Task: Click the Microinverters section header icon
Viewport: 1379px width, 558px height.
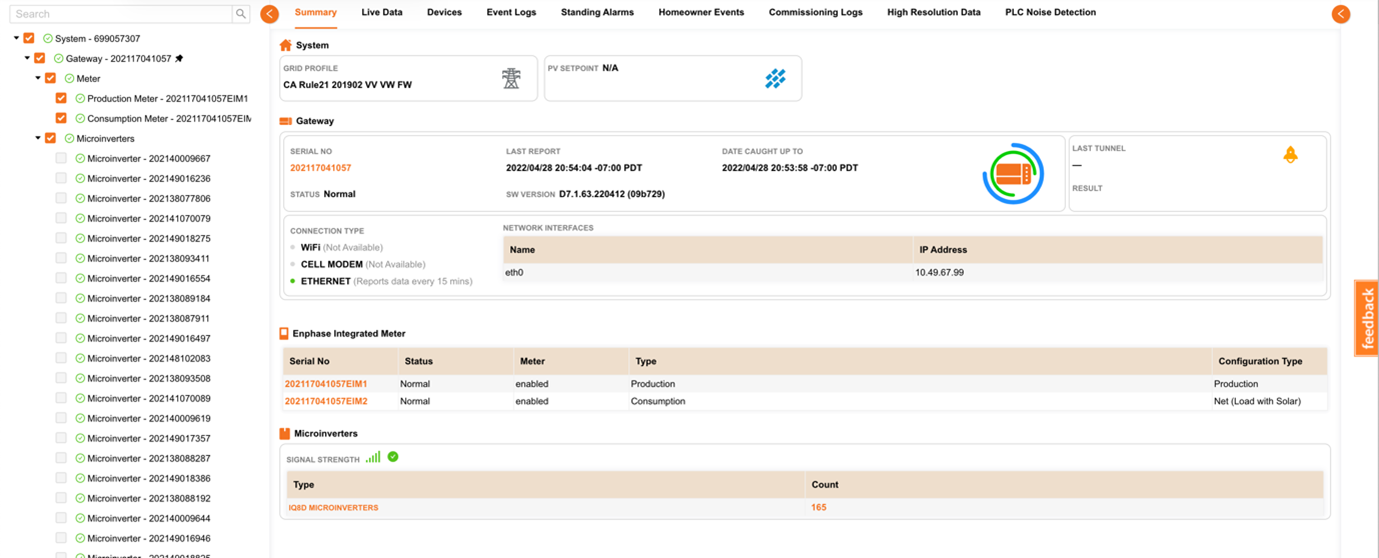Action: click(x=285, y=433)
